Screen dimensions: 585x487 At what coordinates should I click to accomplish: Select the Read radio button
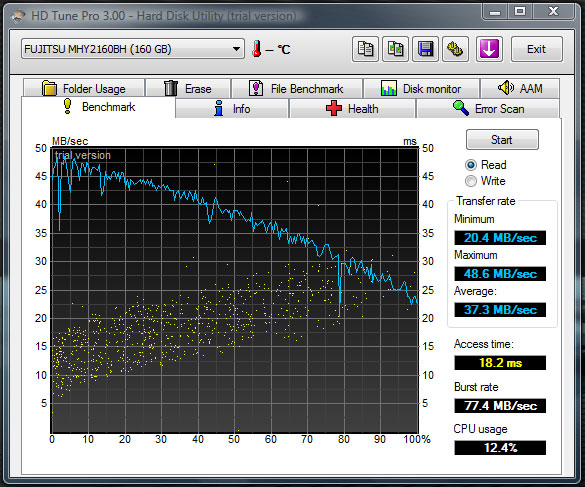471,165
